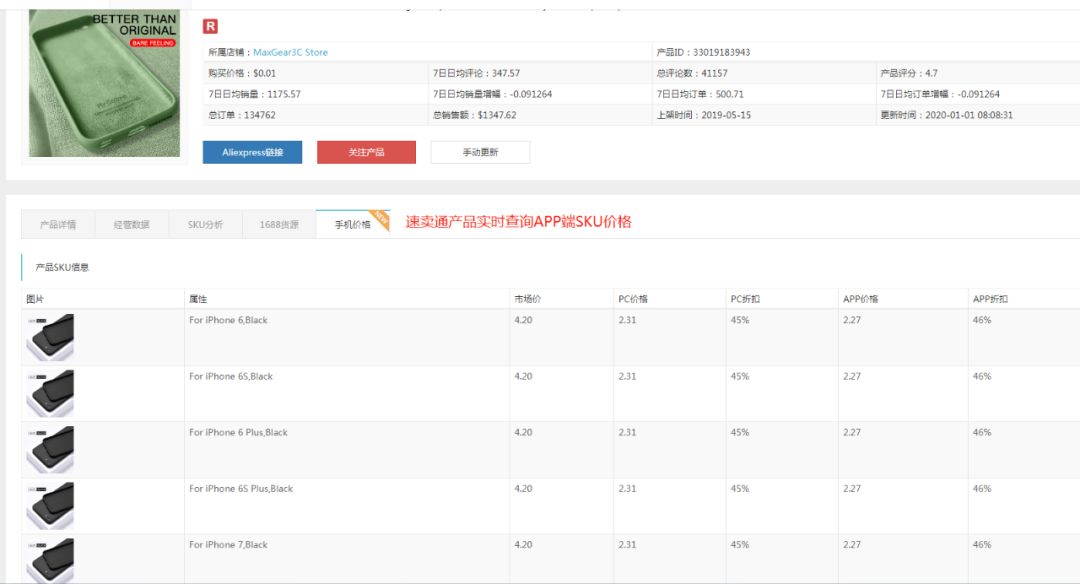Image resolution: width=1080 pixels, height=584 pixels.
Task: Click the 产品SKU信息 section heading
Action: tap(62, 267)
